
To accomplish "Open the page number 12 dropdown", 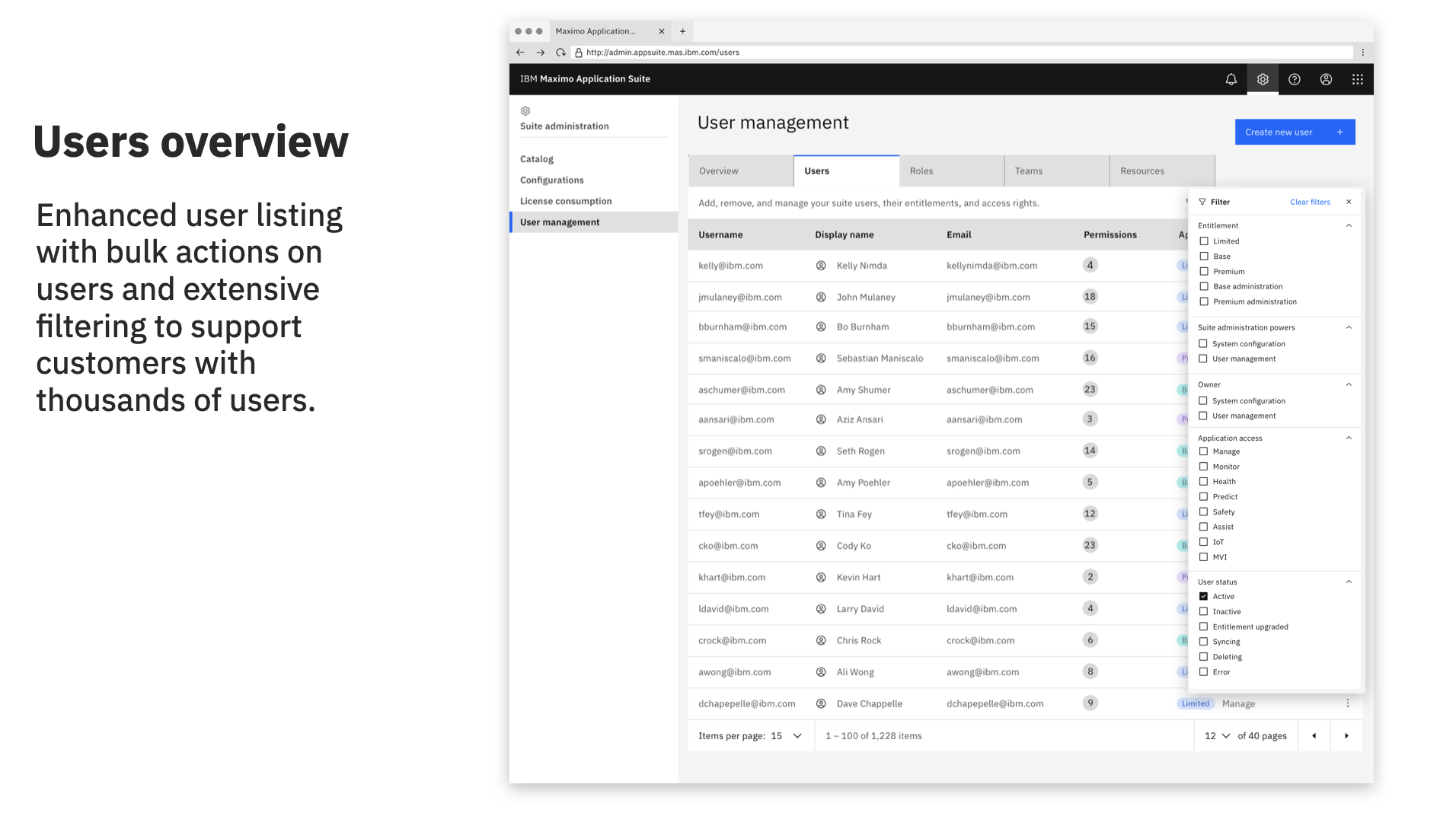I will 1217,736.
